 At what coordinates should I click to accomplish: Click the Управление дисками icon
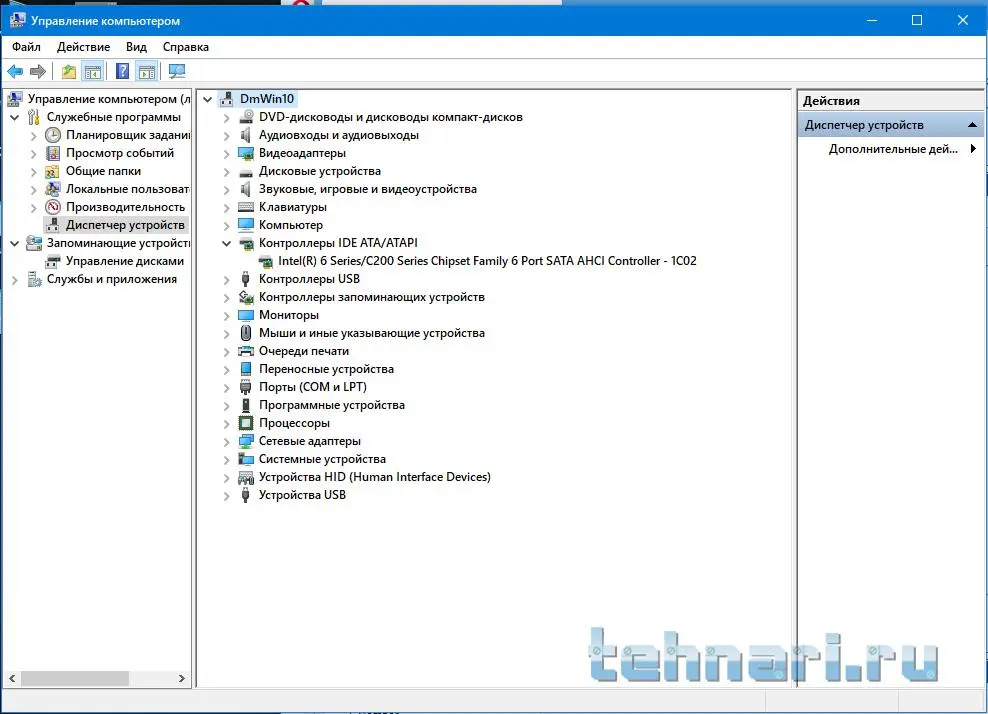(53, 262)
